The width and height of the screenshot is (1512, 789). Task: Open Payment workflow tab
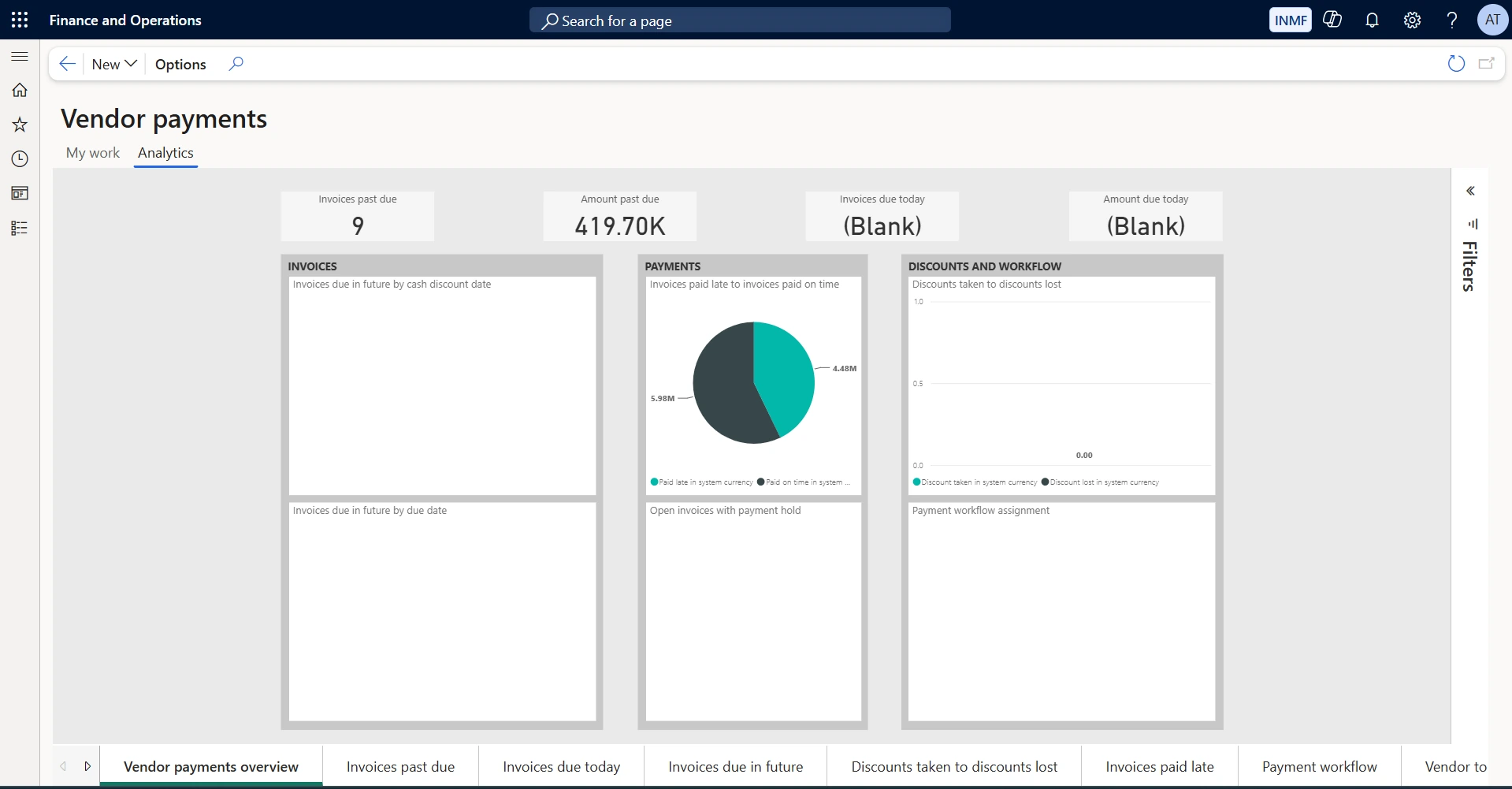click(1320, 766)
